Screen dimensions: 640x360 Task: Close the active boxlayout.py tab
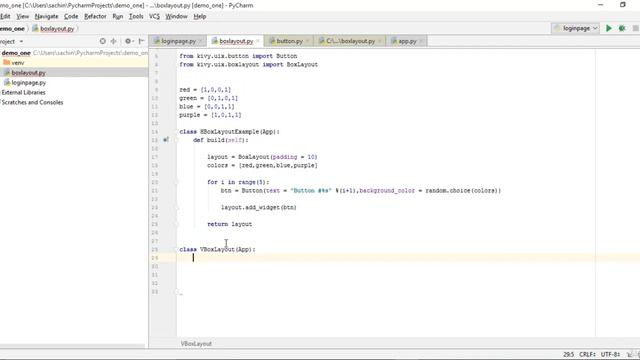pos(258,41)
